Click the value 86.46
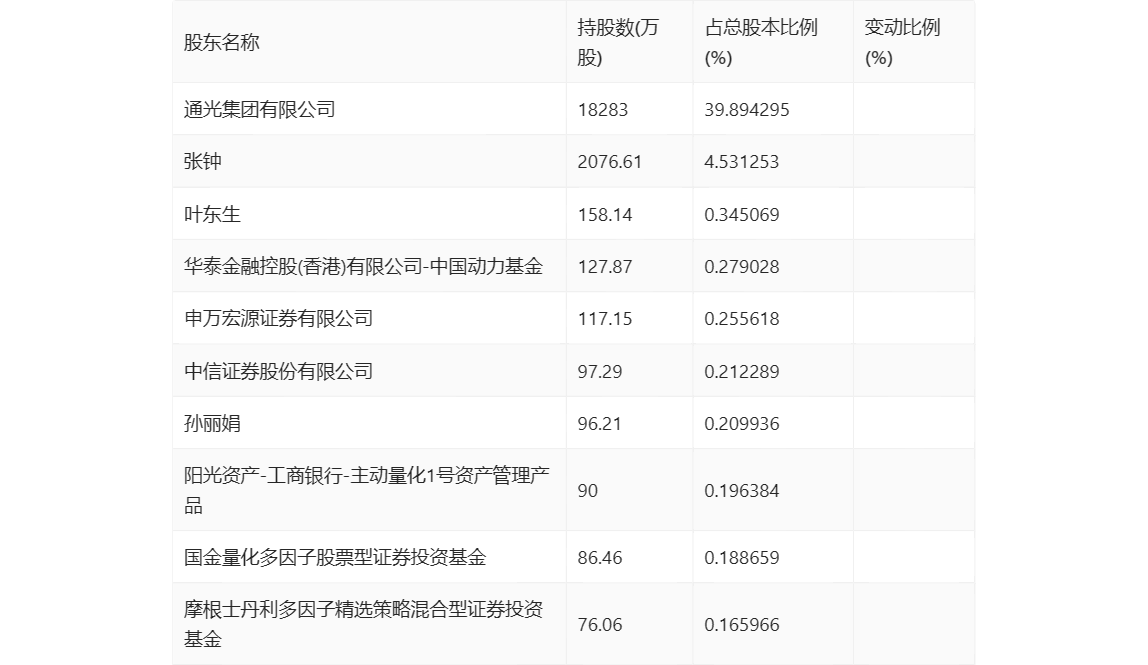This screenshot has width=1148, height=665. tap(600, 557)
